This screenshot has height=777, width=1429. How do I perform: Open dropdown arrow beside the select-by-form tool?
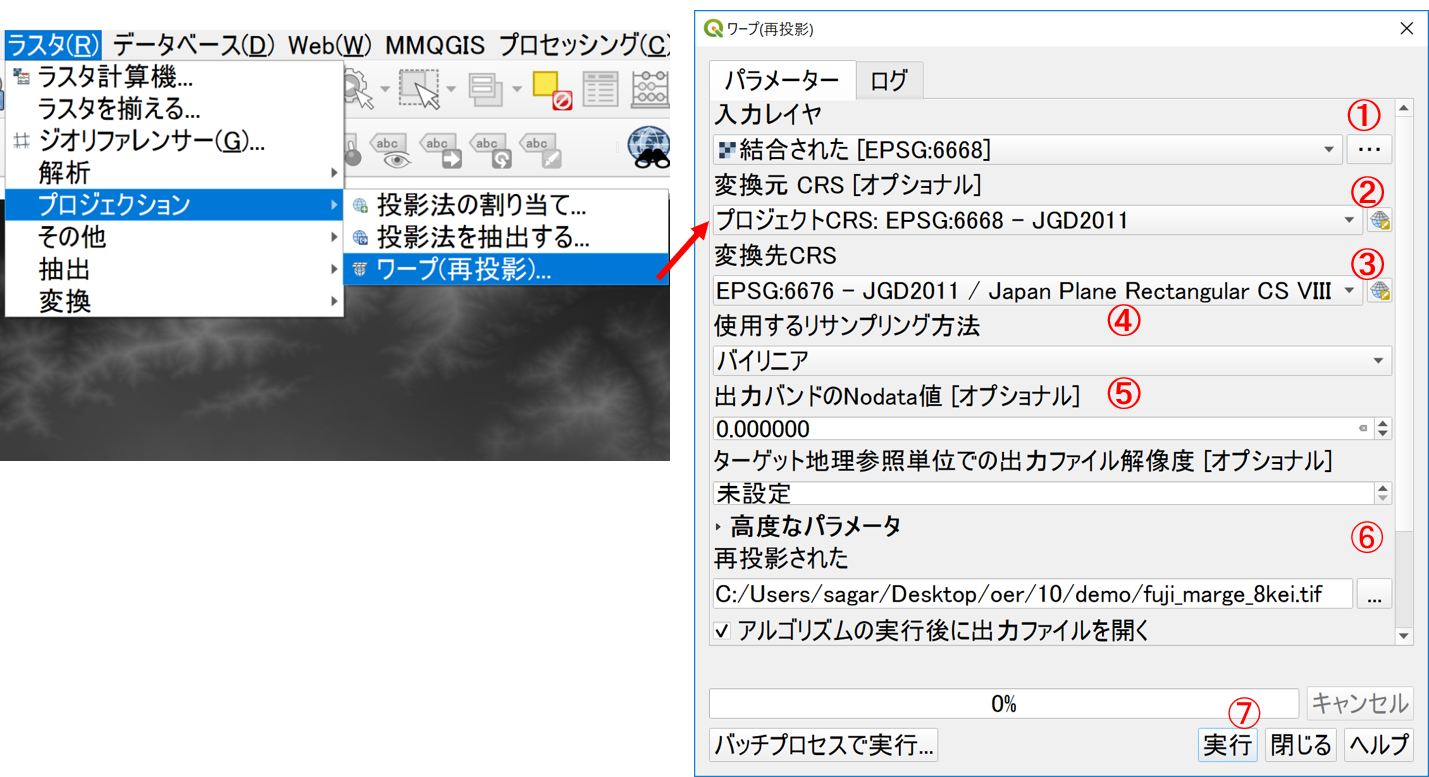(517, 90)
